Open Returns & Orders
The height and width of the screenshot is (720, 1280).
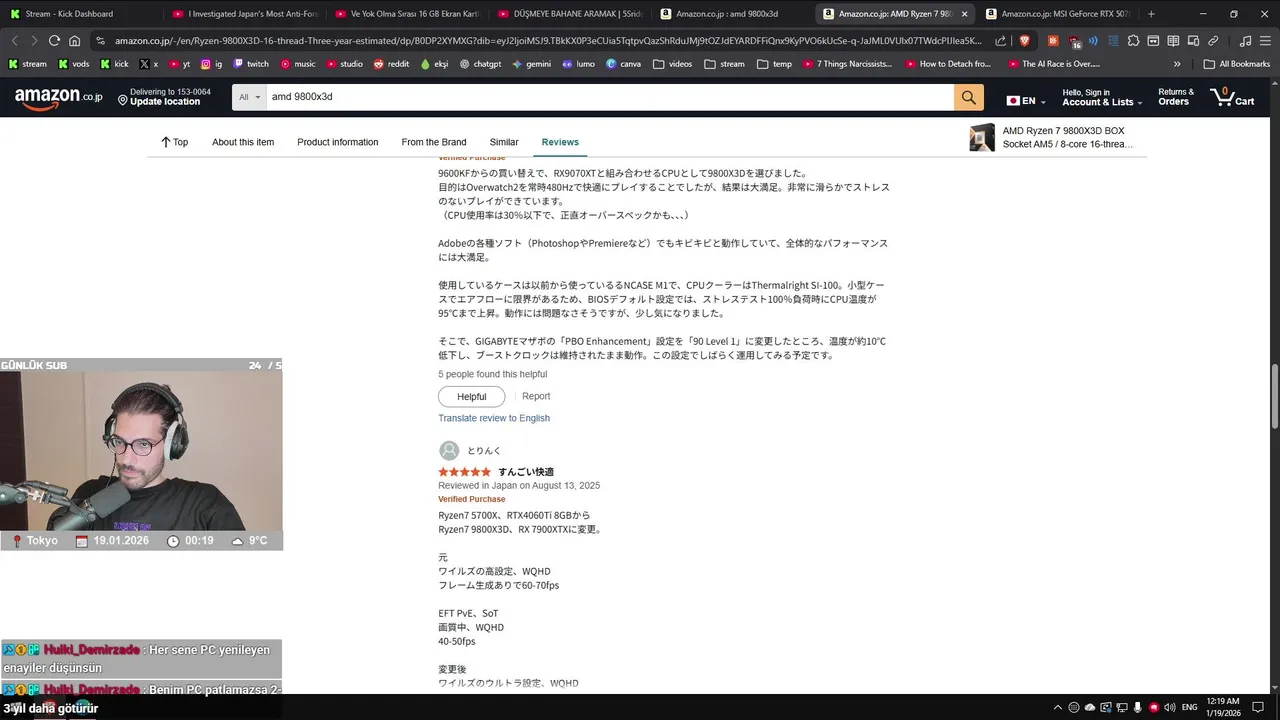[1176, 97]
